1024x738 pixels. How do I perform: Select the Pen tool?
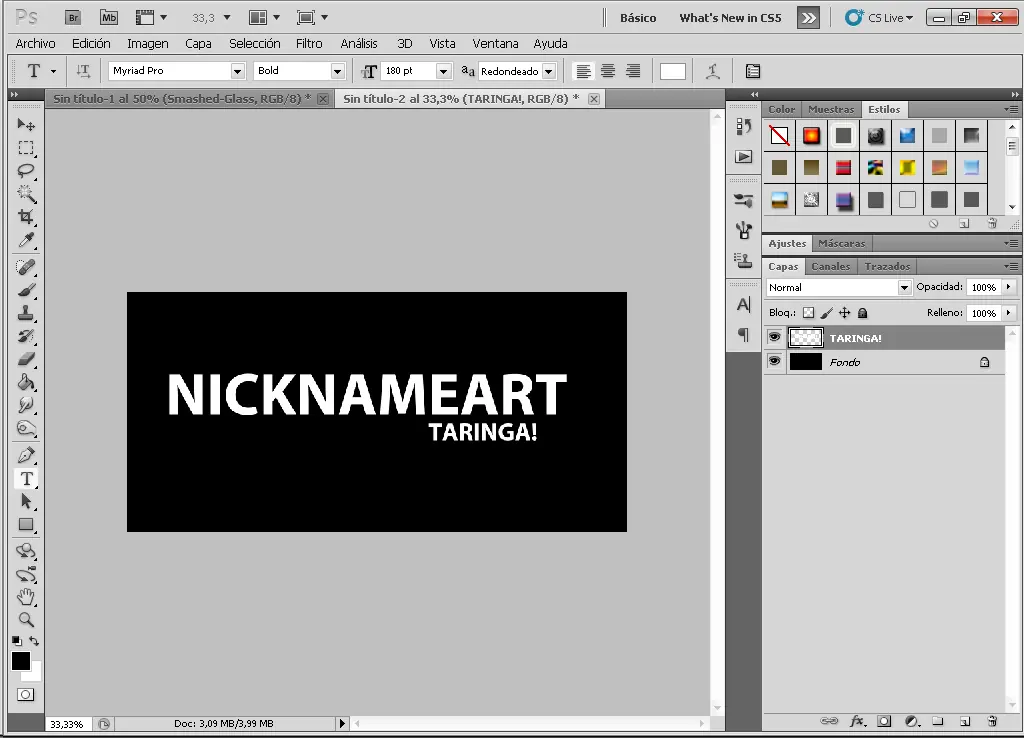[x=26, y=455]
